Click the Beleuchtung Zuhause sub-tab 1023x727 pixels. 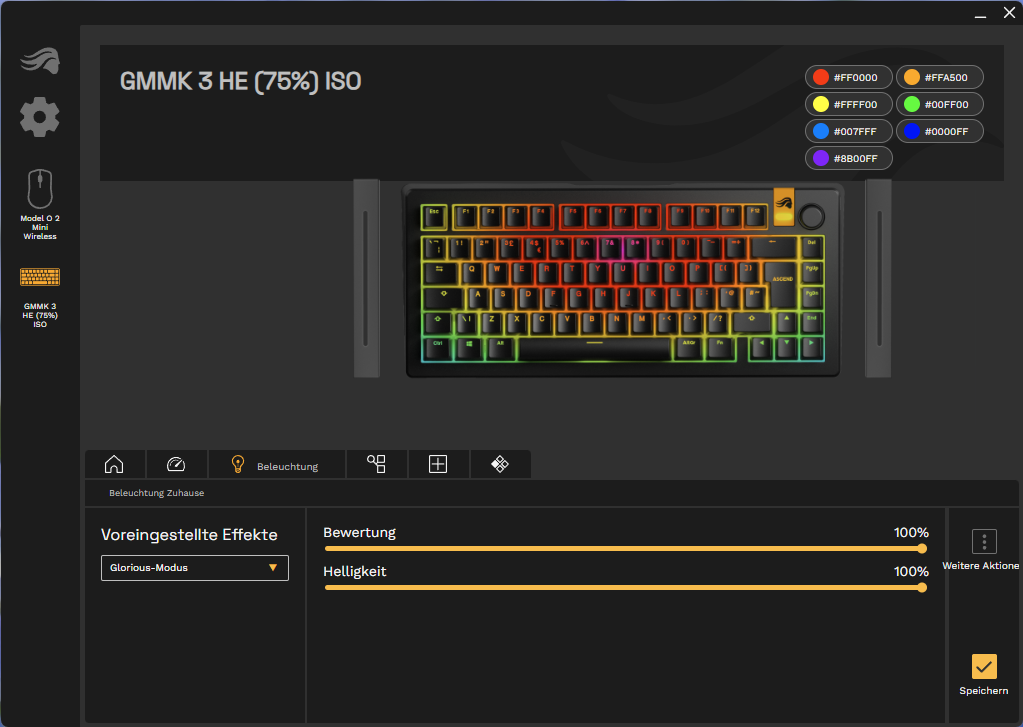point(157,493)
